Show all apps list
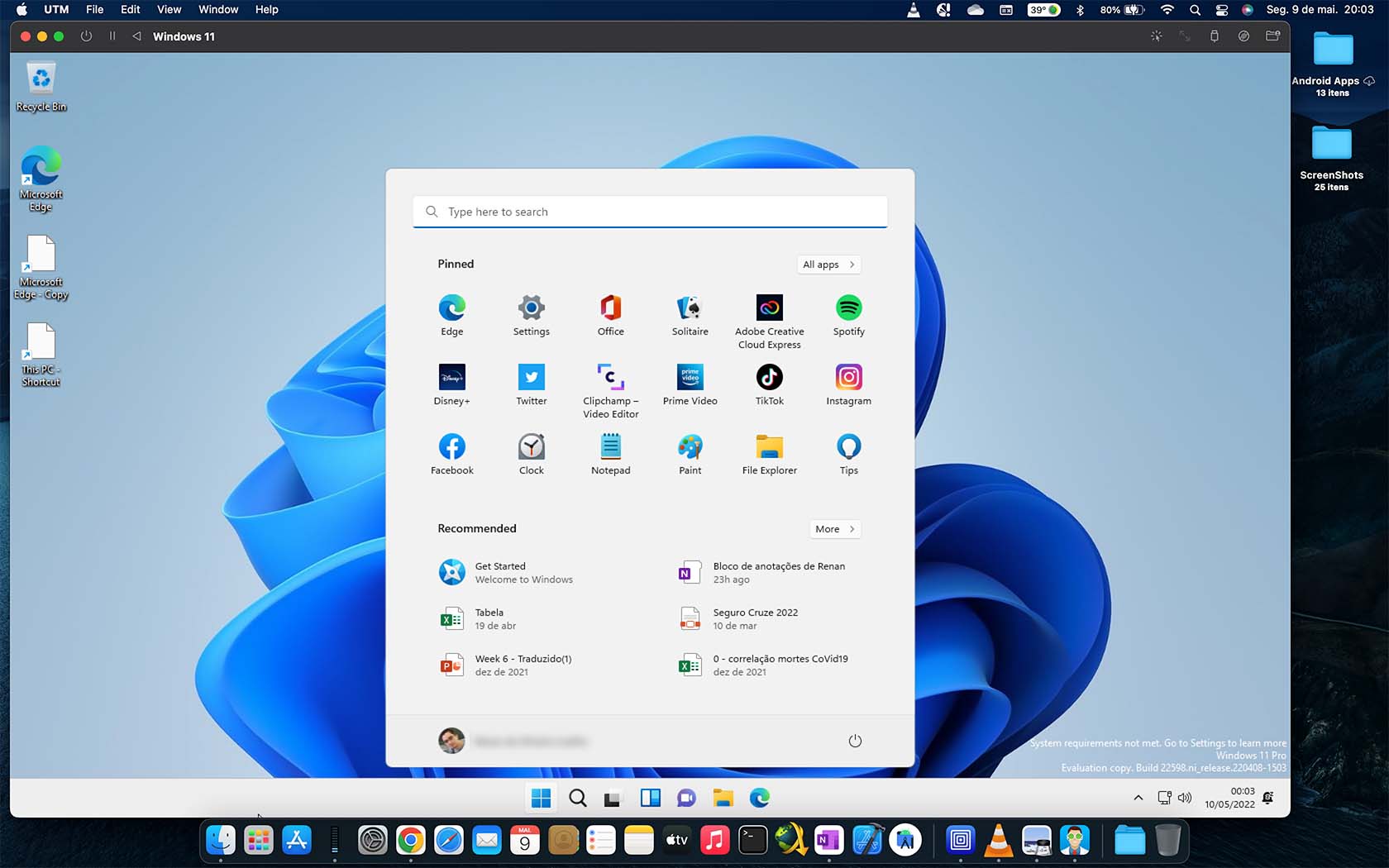This screenshot has height=868, width=1389. pos(829,265)
